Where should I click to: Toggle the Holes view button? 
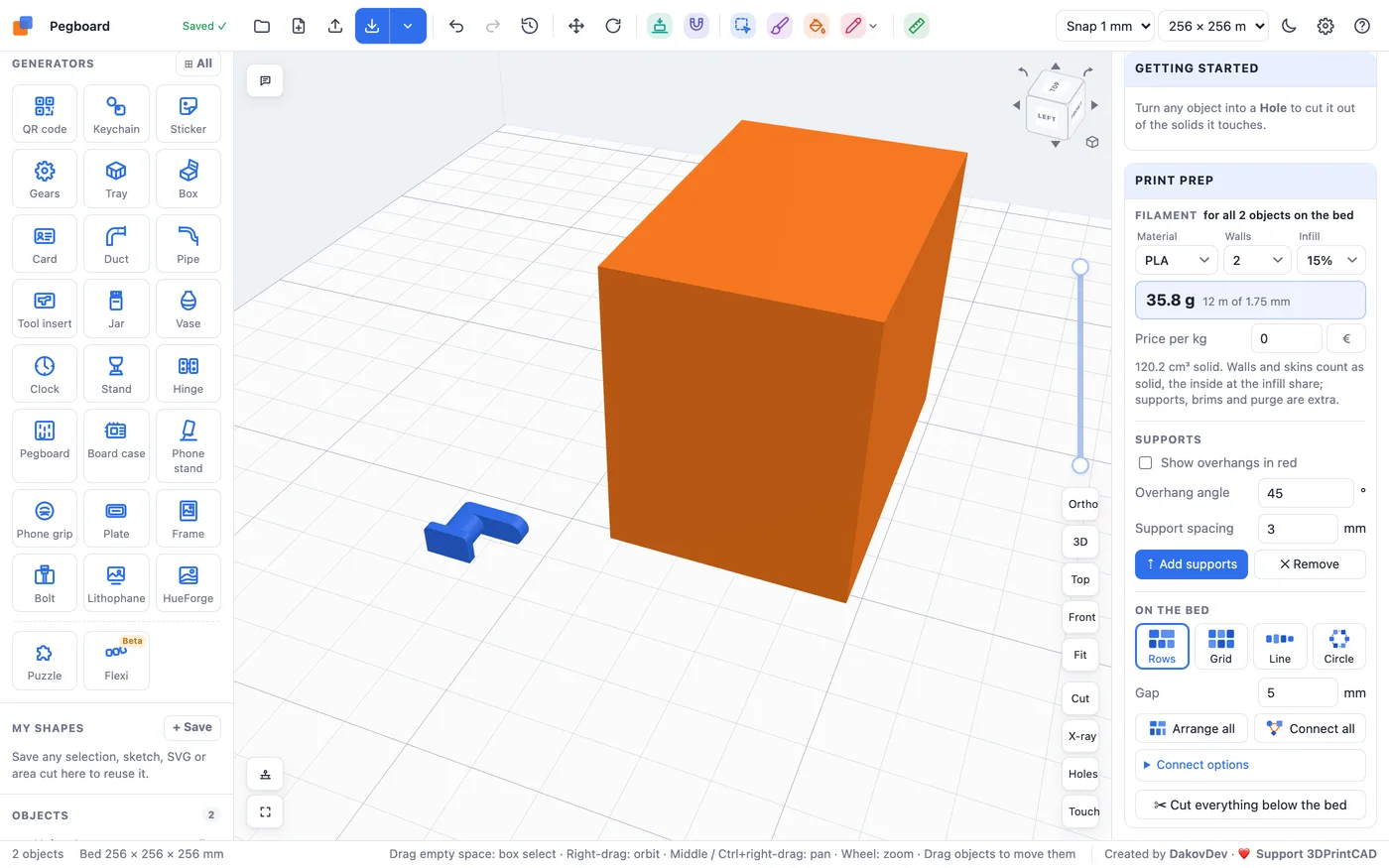coord(1081,774)
